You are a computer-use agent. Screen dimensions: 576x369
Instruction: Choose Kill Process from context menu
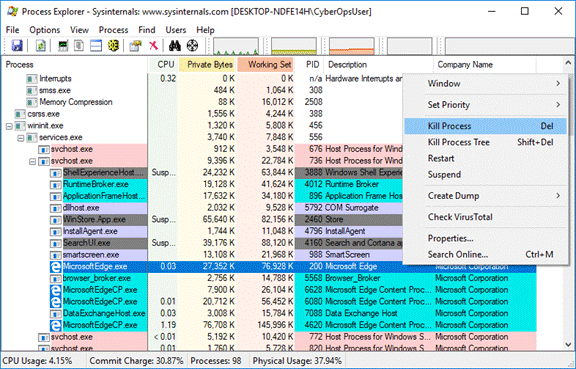coord(485,126)
